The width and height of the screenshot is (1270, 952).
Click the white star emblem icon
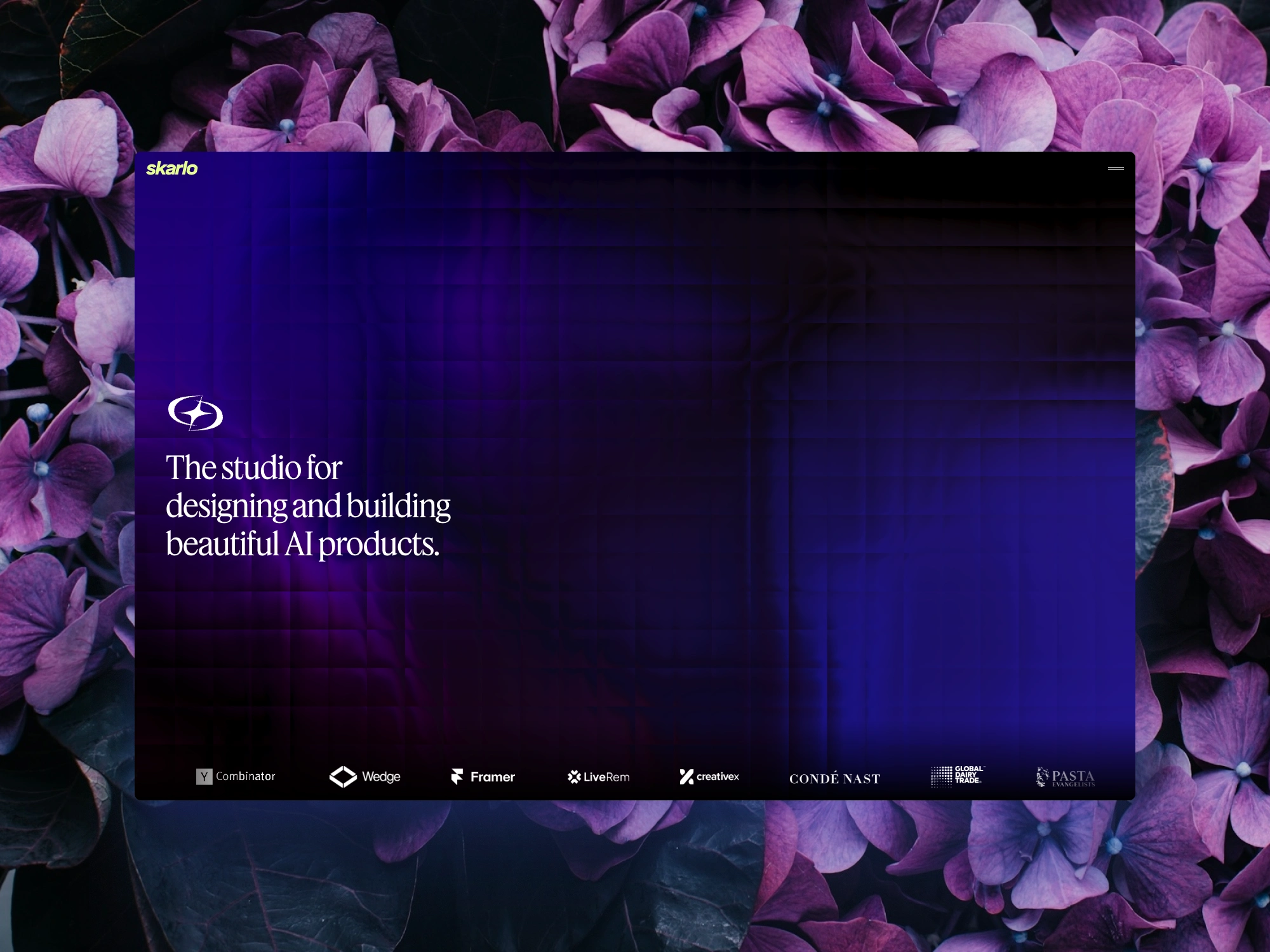click(195, 413)
